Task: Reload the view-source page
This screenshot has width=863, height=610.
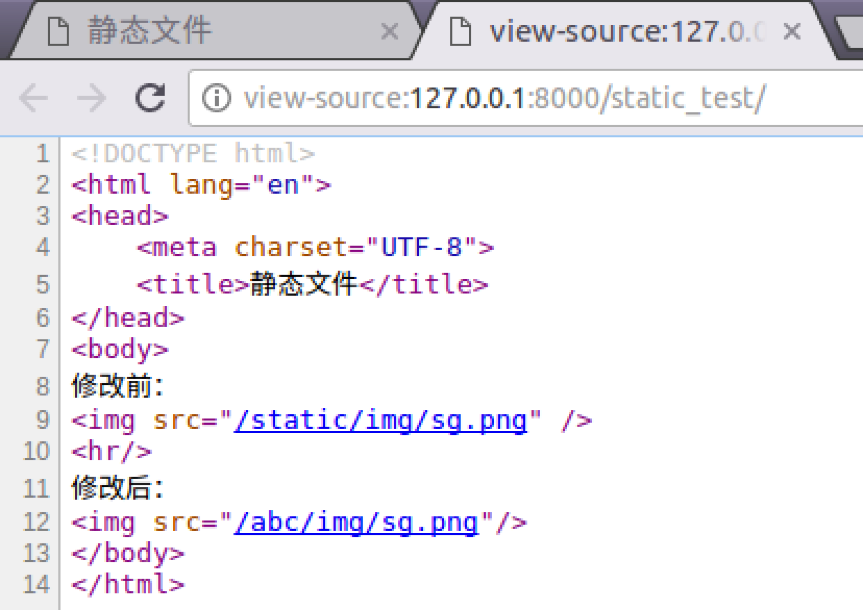Action: tap(151, 98)
